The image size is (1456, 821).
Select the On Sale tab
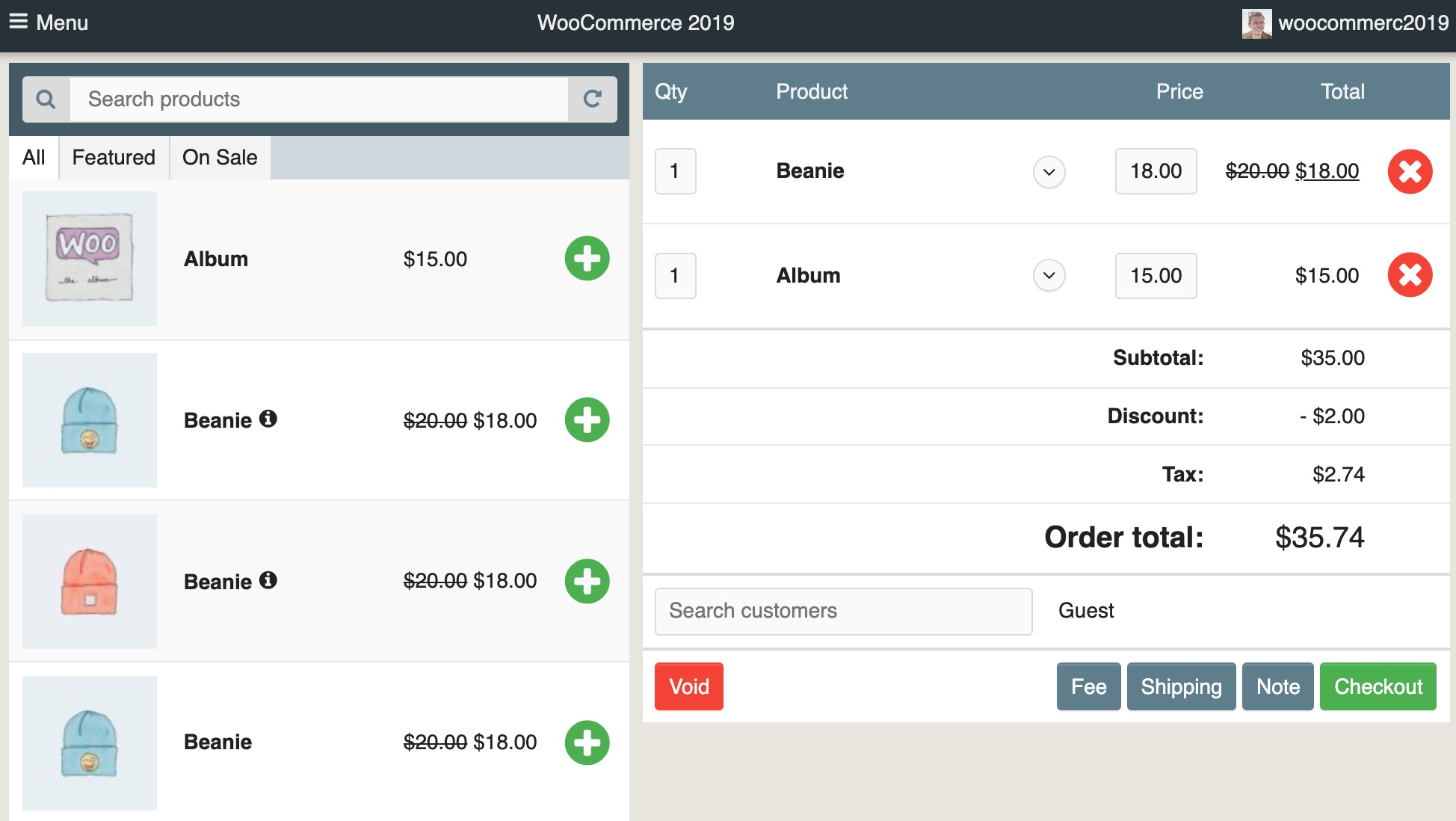tap(219, 156)
